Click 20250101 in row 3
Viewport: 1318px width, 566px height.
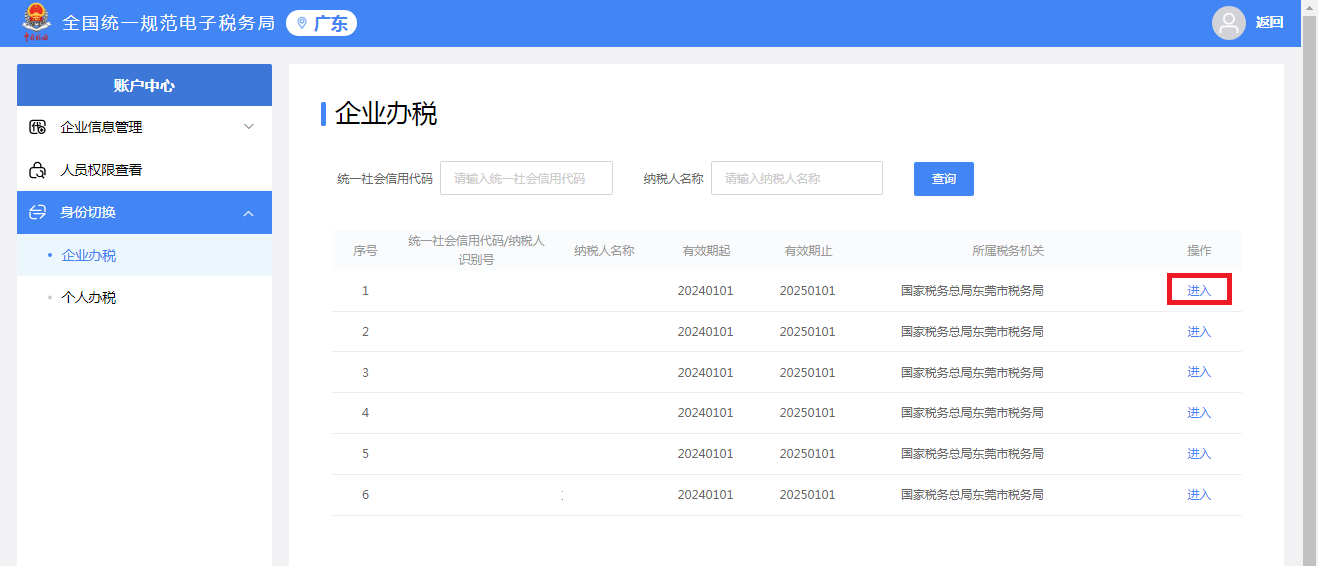click(807, 373)
